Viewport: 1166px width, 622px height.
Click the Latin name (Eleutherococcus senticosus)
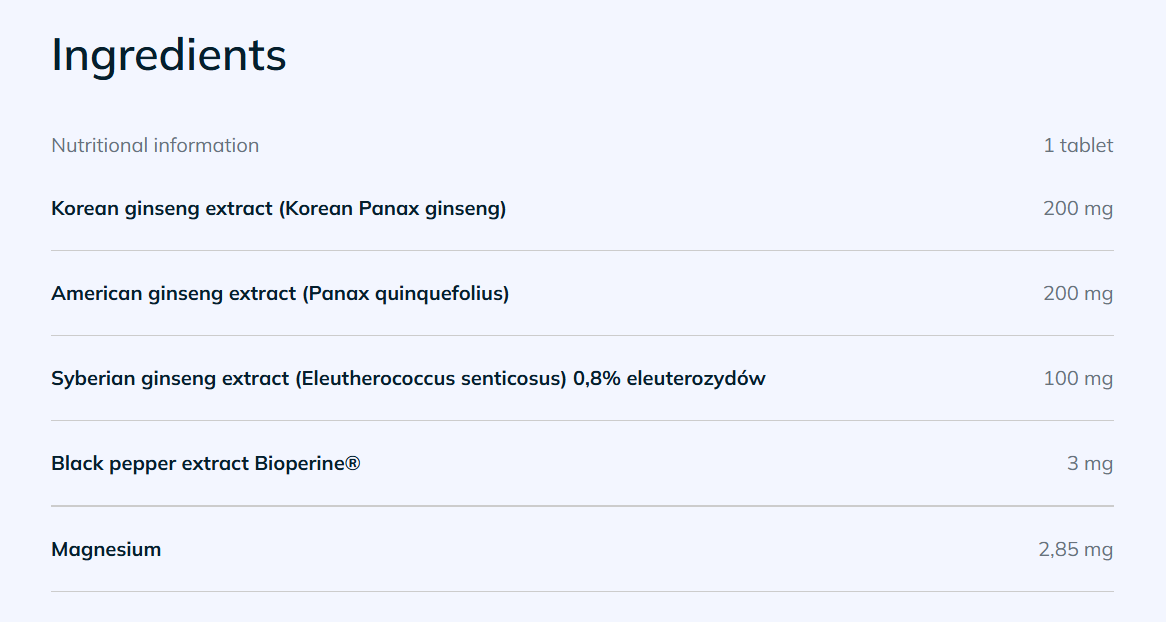click(x=431, y=379)
